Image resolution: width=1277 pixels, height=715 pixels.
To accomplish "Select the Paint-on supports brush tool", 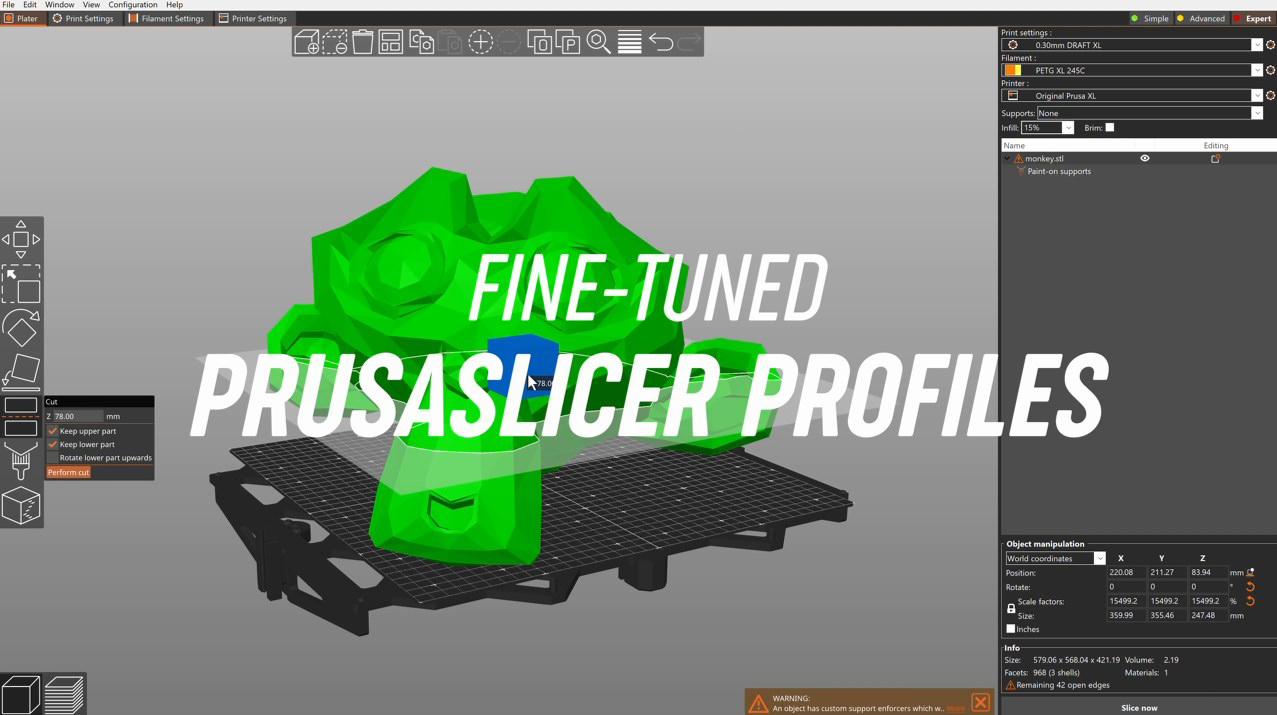I will coord(21,461).
